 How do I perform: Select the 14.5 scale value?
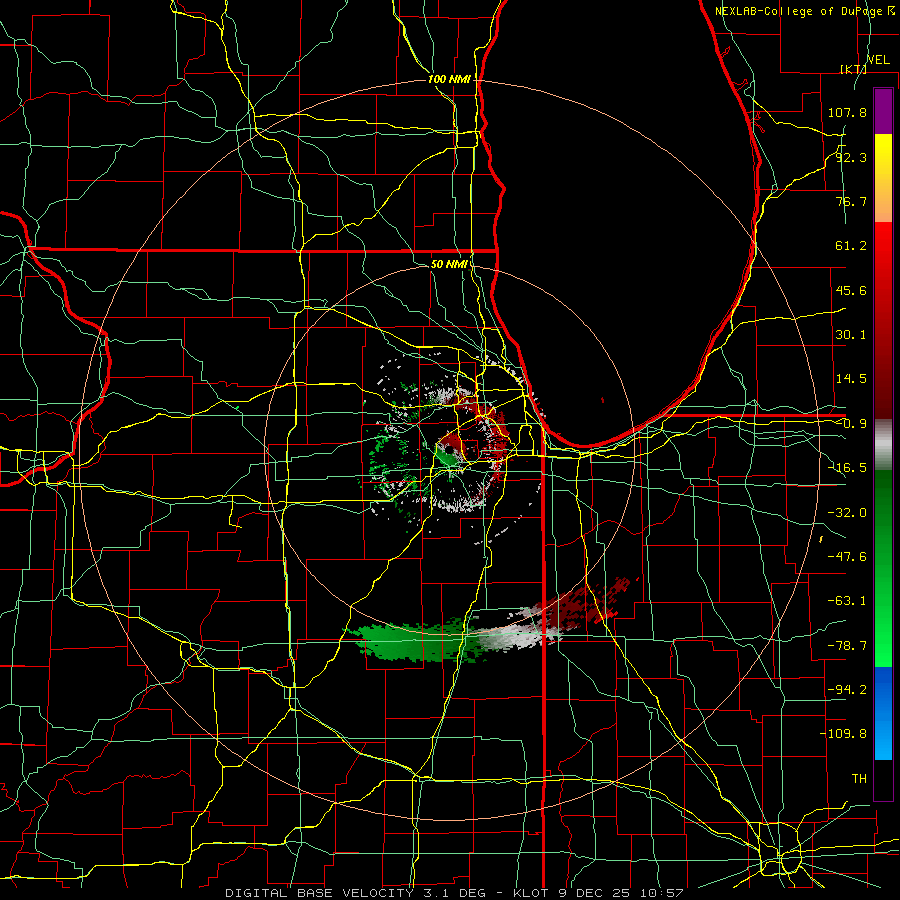[851, 379]
